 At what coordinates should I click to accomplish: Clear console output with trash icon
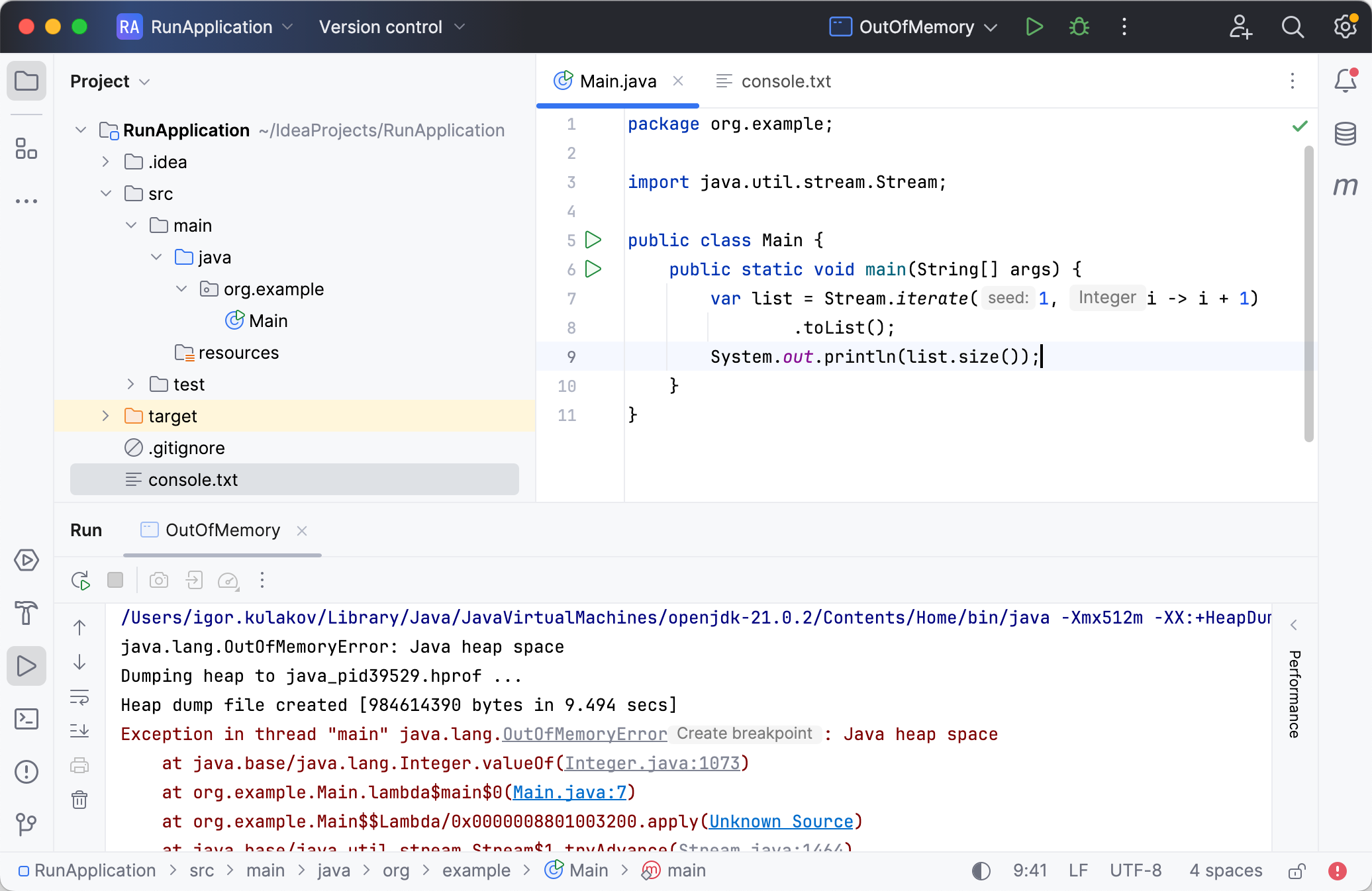(x=79, y=800)
